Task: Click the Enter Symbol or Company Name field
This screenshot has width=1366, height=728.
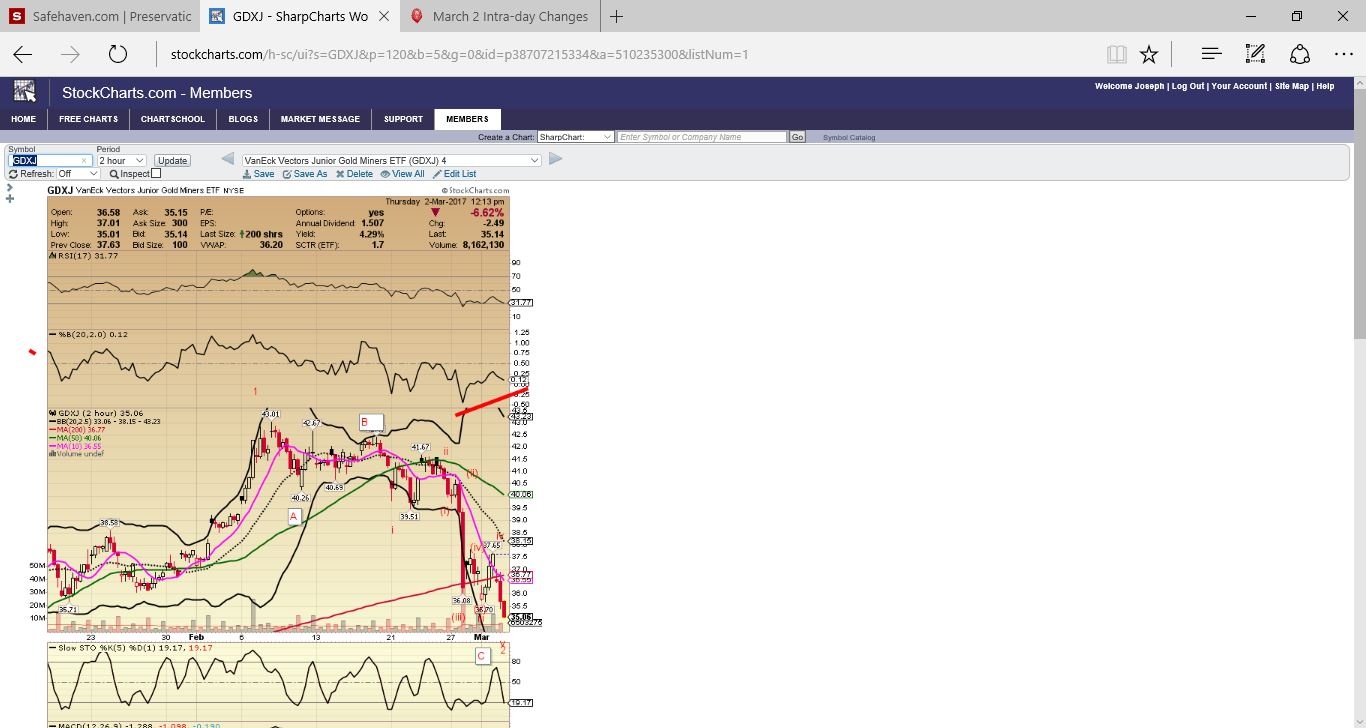Action: (x=701, y=137)
